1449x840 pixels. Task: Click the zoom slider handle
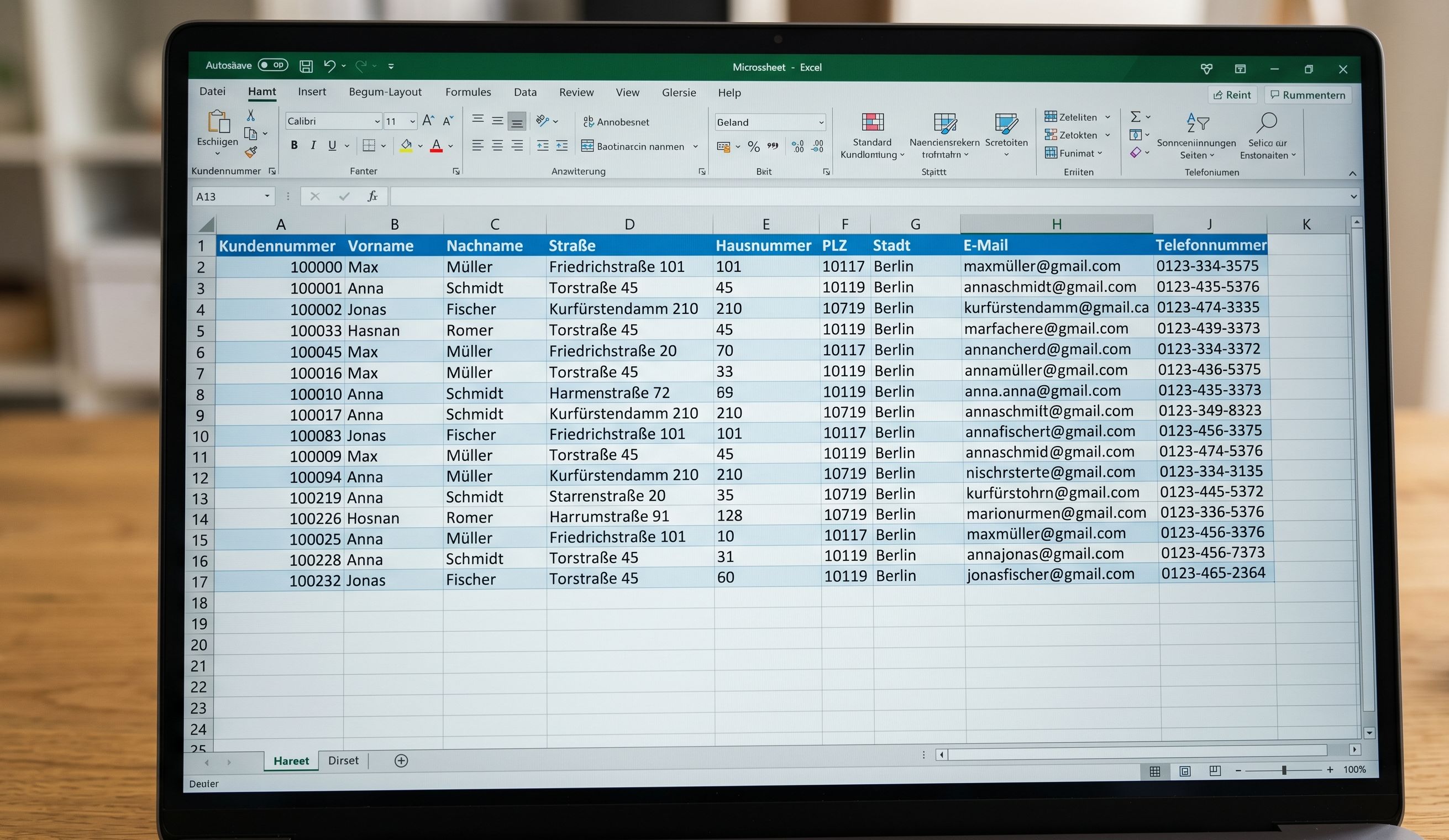tap(1283, 770)
